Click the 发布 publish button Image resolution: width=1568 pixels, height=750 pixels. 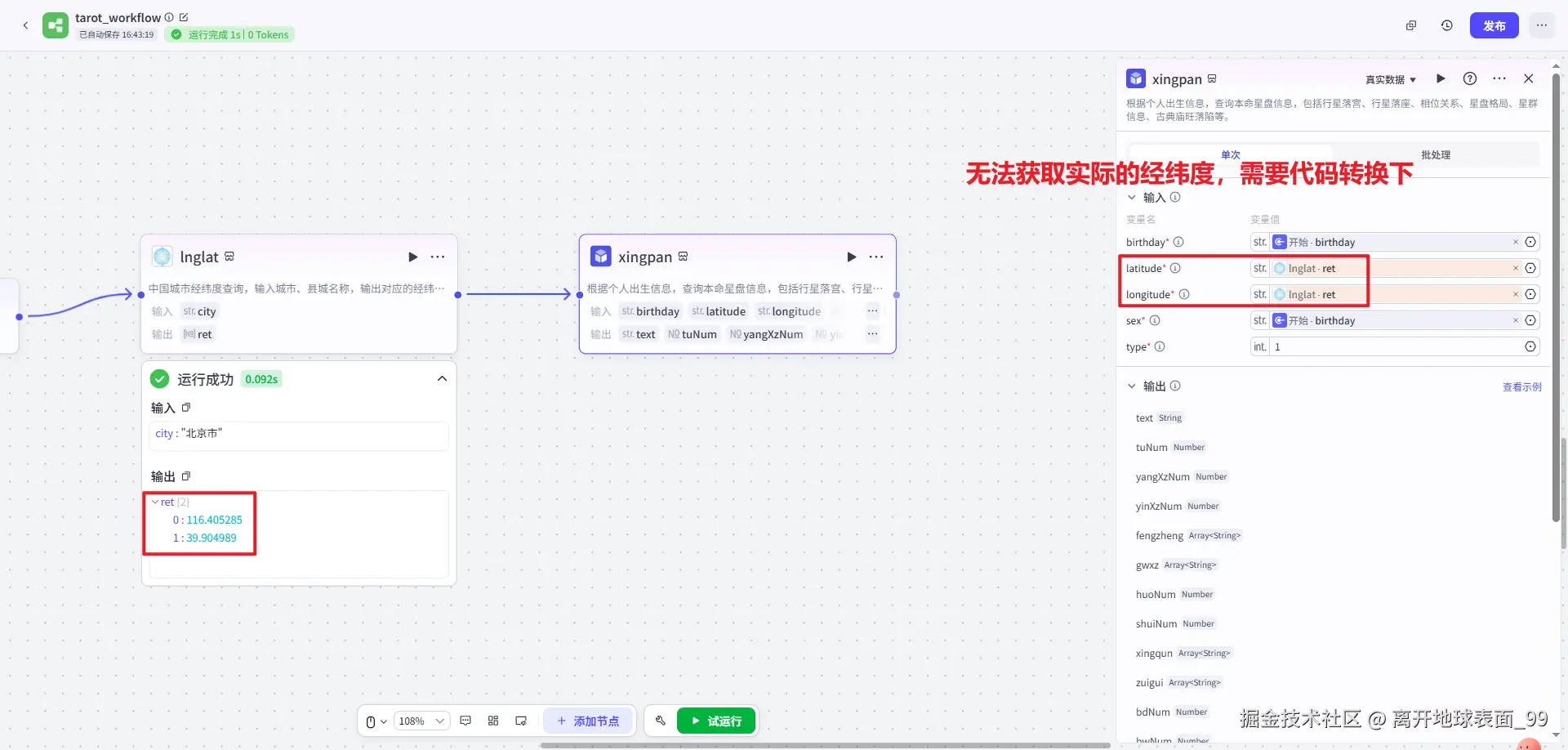[1494, 25]
